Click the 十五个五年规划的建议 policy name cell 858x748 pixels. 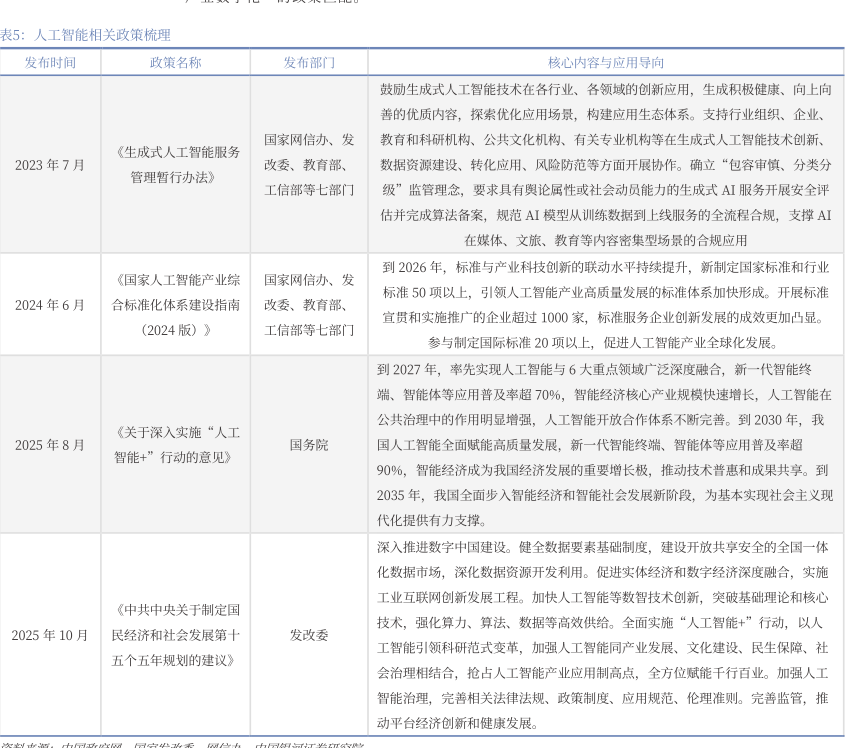pyautogui.click(x=176, y=635)
